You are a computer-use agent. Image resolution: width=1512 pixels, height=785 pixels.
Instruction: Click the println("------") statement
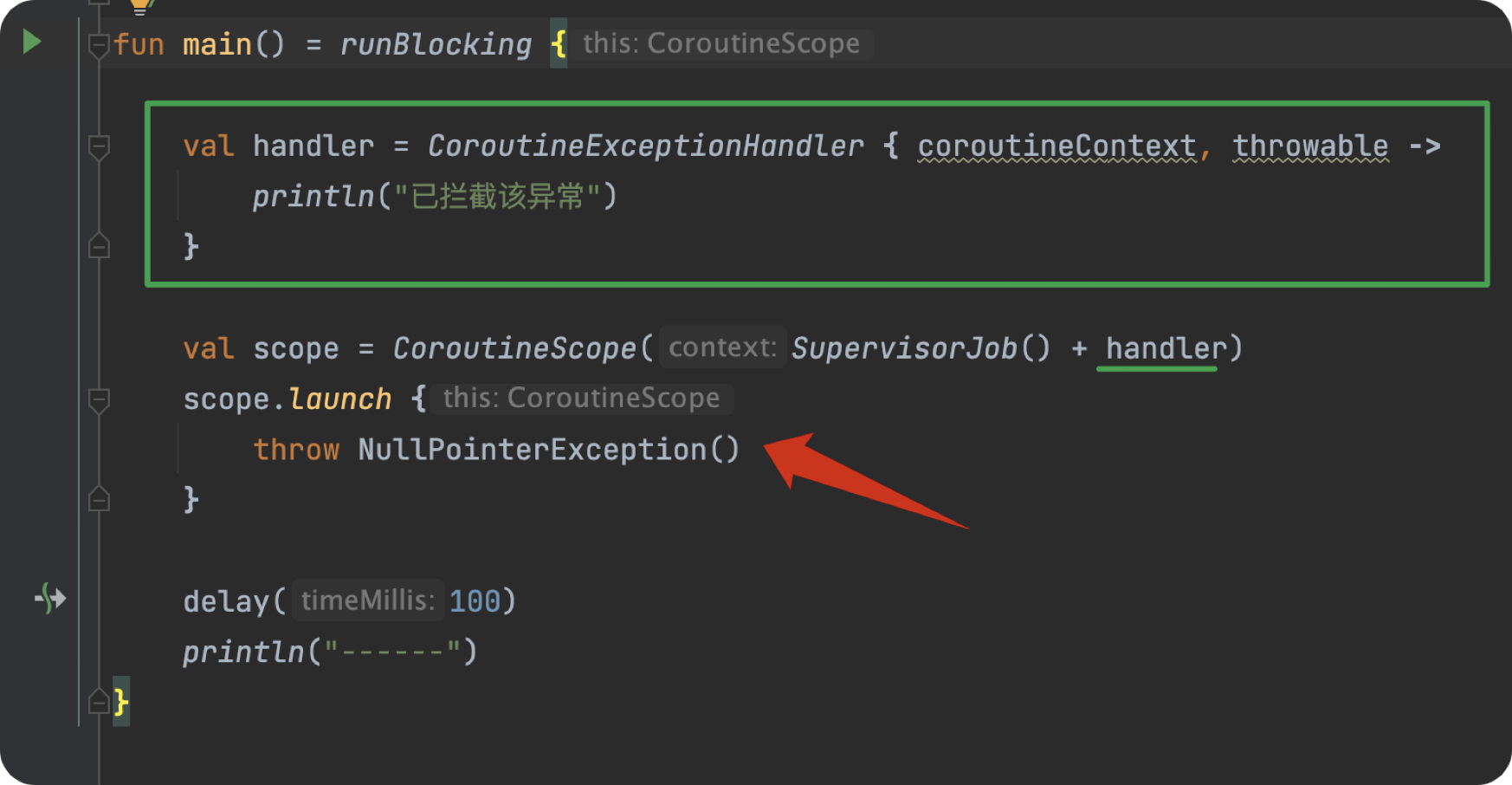tap(329, 652)
